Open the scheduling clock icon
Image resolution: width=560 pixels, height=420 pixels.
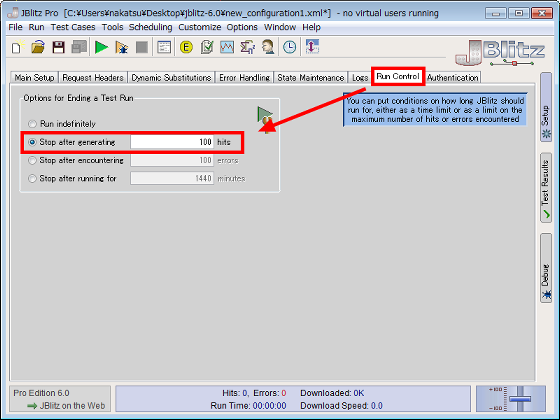[290, 47]
